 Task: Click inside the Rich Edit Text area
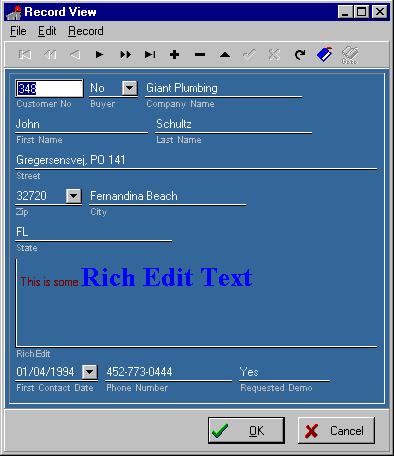196,303
